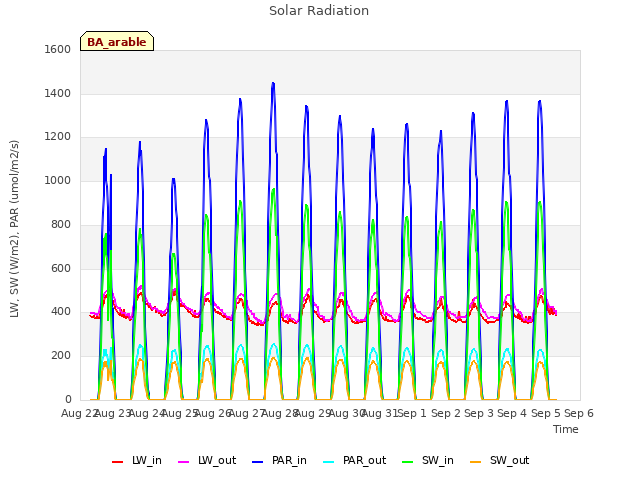This screenshot has height=480, width=640.
Task: Click the orange SW_out legend color marker
Action: tap(475, 462)
